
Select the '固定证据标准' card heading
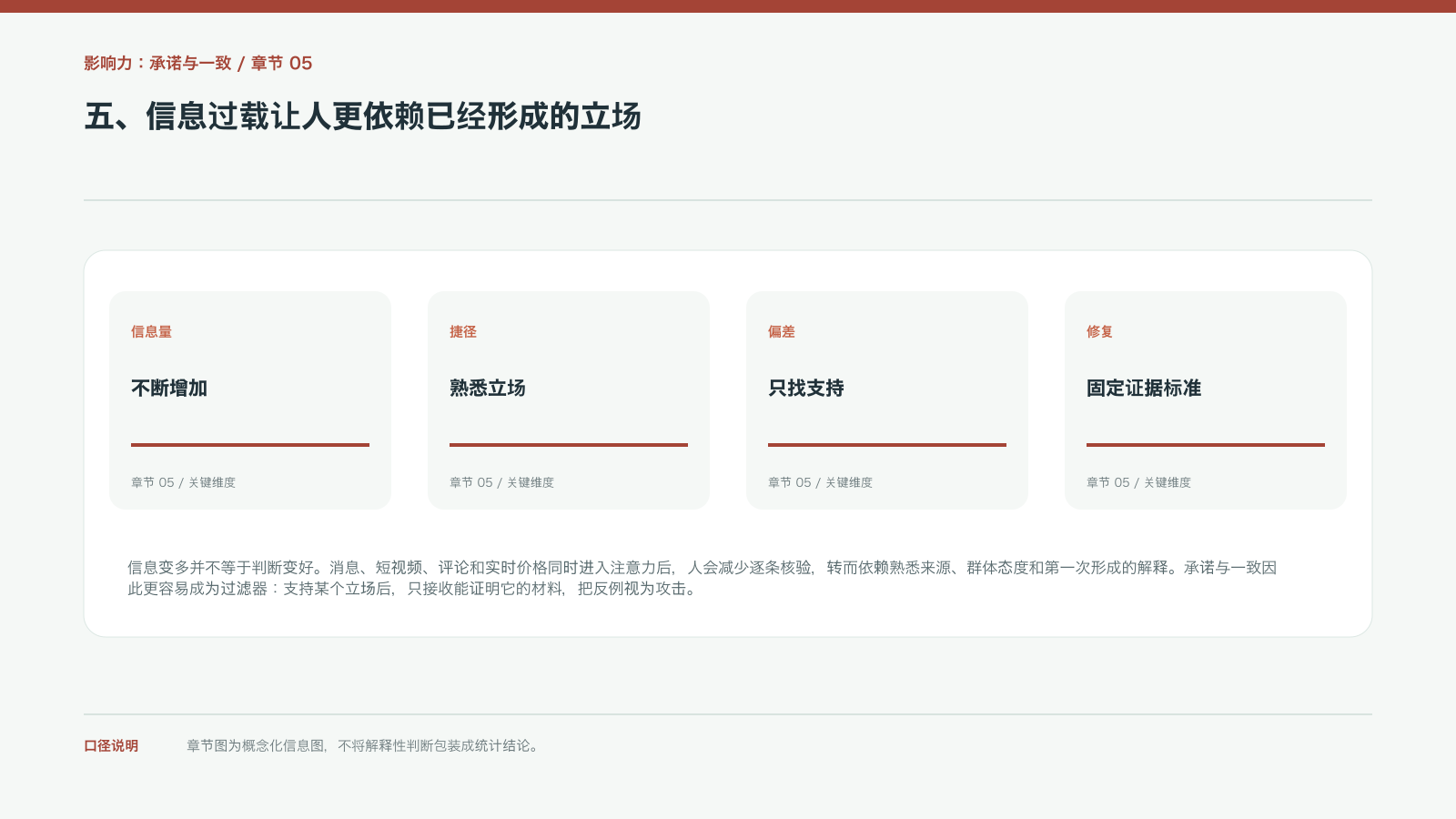click(x=1144, y=389)
